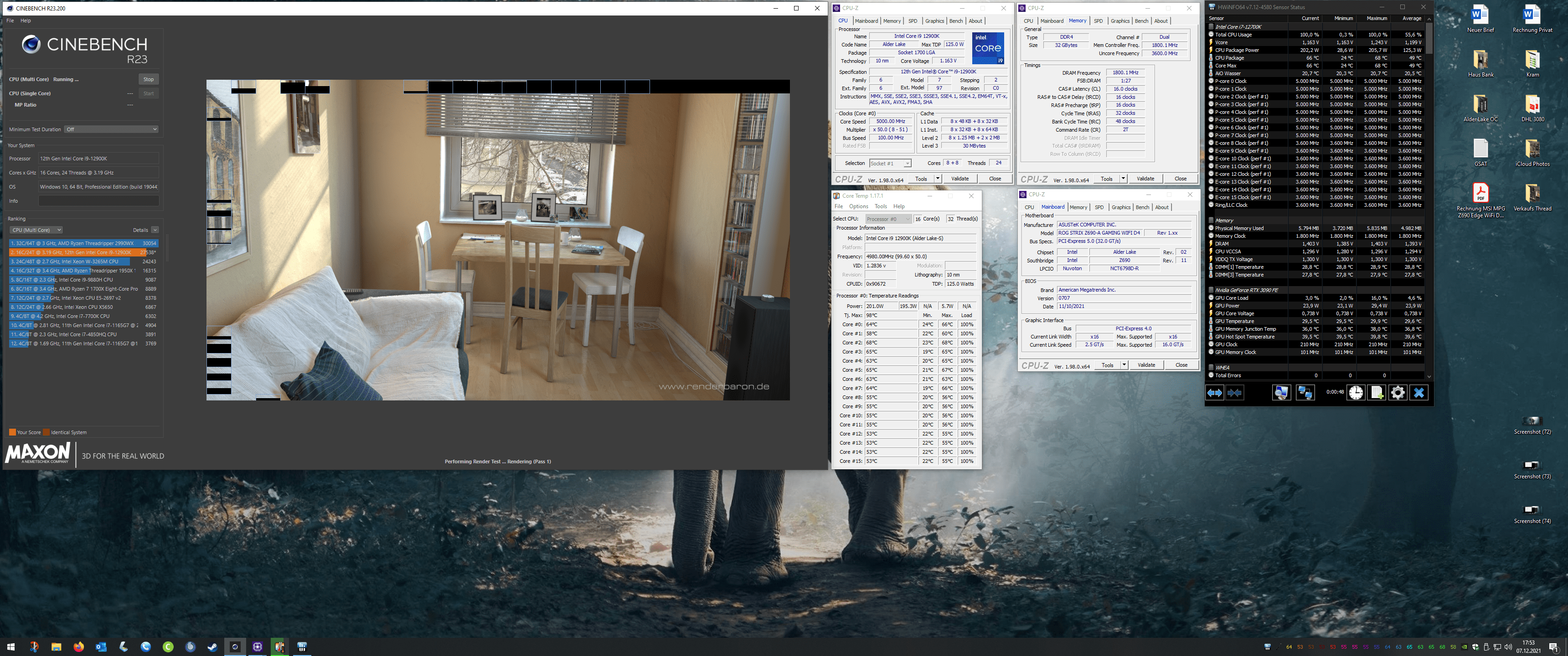Open Tools arrow in CPU-Z Memory window
Screen dimensions: 1568x656
pyautogui.click(x=1123, y=179)
